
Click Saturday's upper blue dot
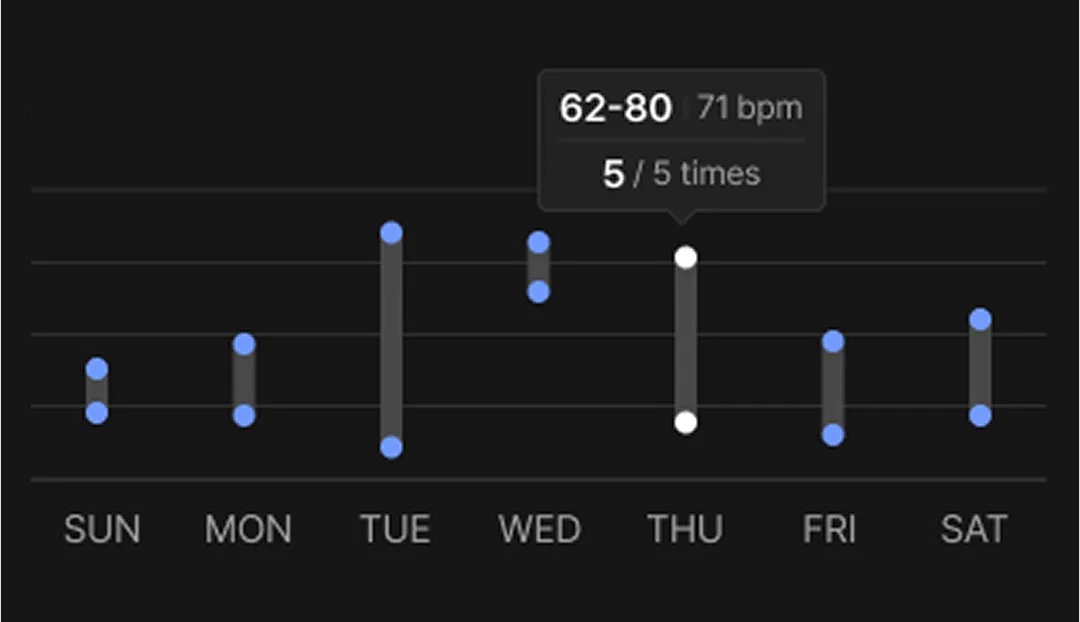(x=980, y=319)
